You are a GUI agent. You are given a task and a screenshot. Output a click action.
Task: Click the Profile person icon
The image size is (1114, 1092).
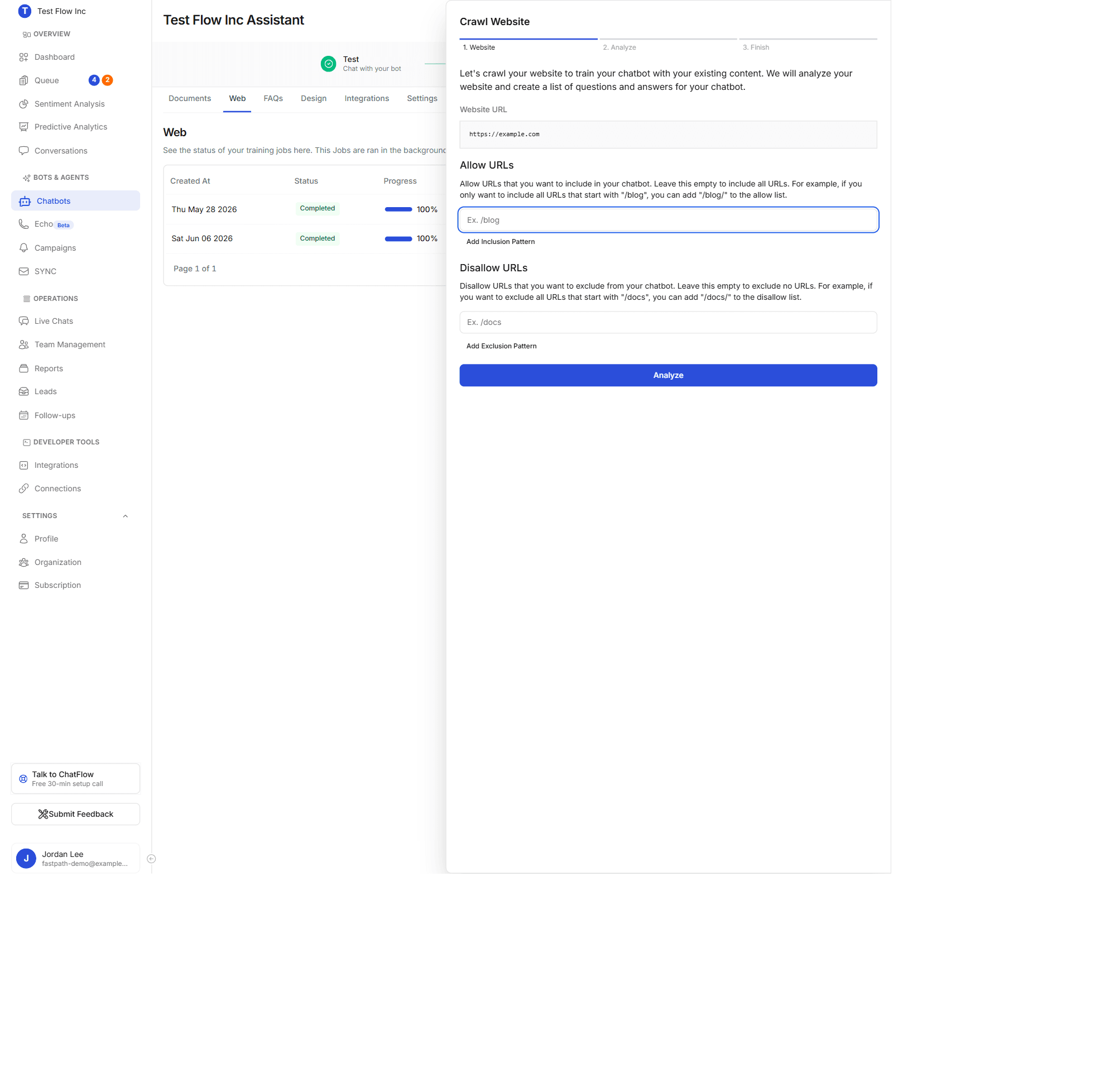coord(23,539)
